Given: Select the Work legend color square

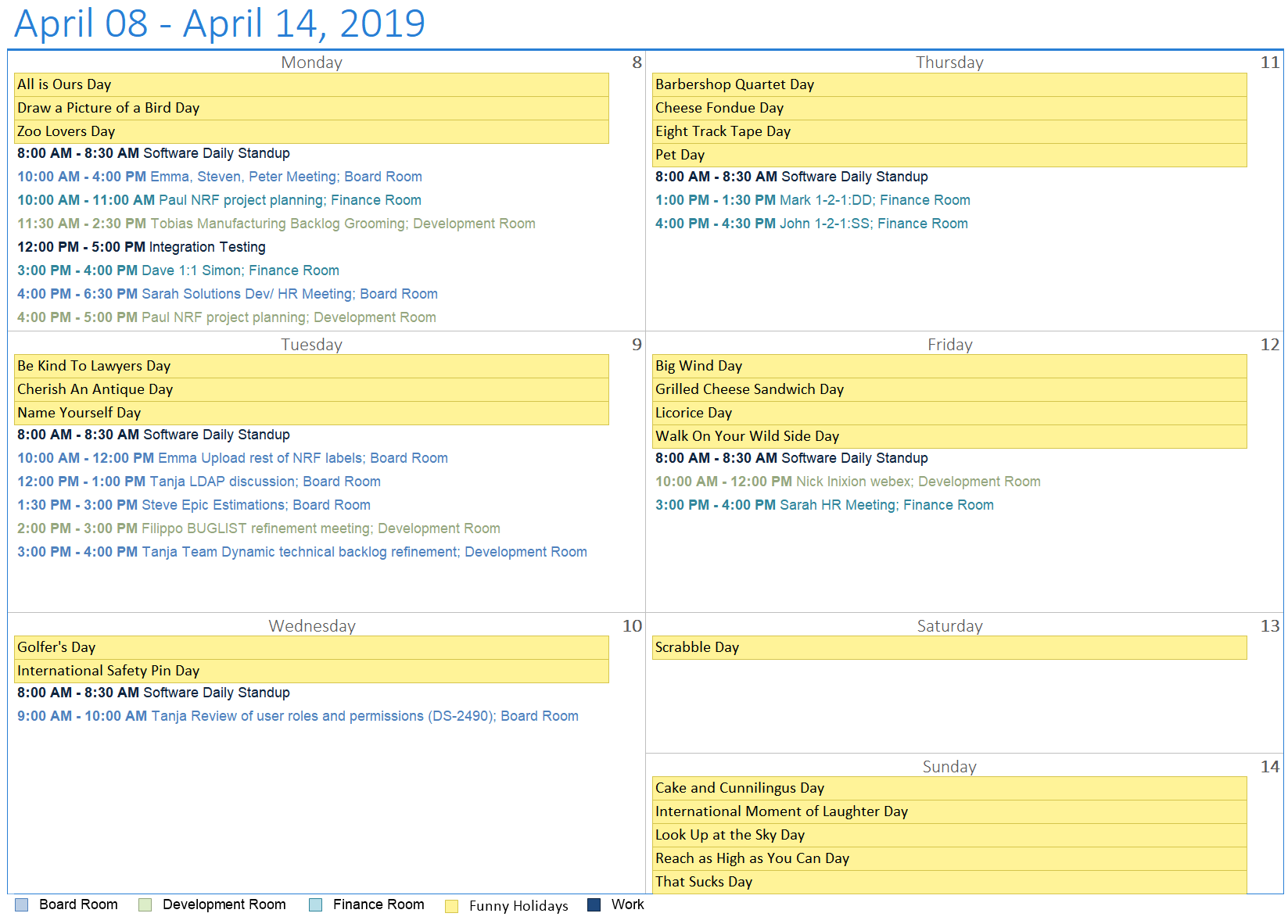Looking at the screenshot, I should click(x=593, y=904).
